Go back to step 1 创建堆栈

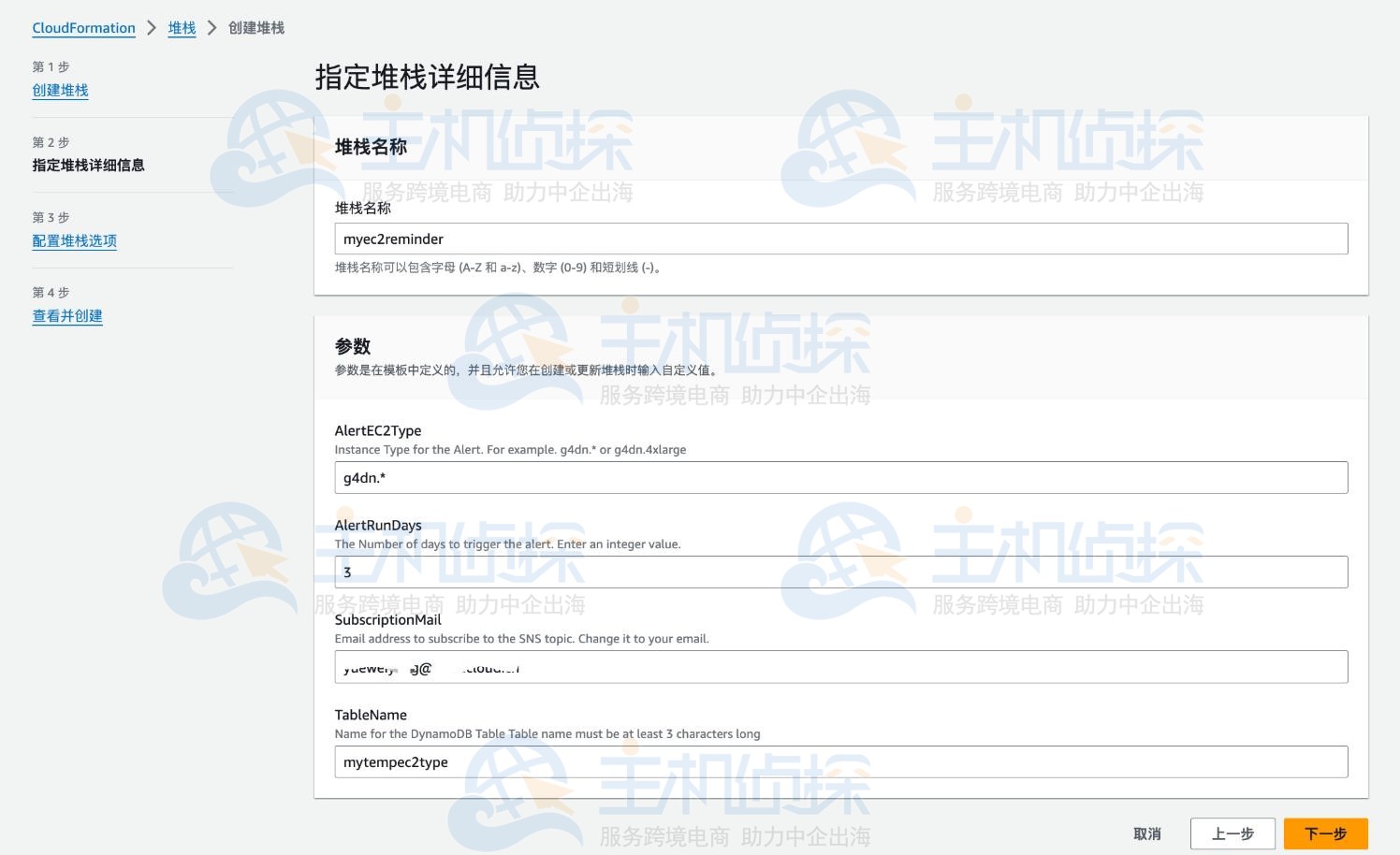[61, 90]
